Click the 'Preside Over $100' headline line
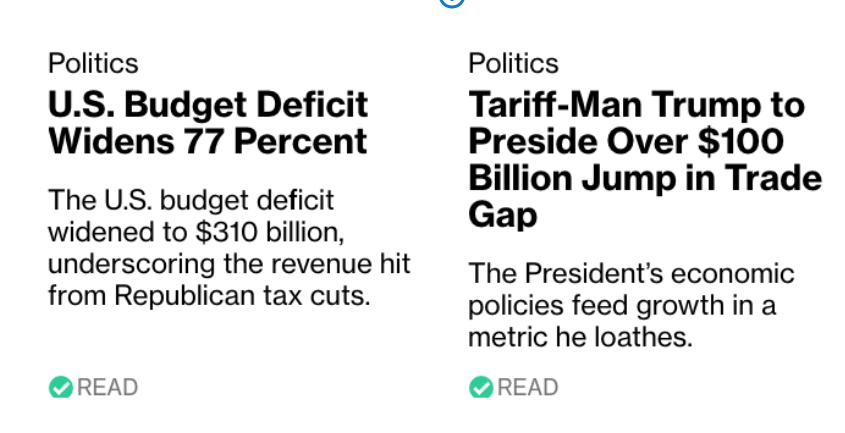The image size is (845, 433). click(626, 141)
